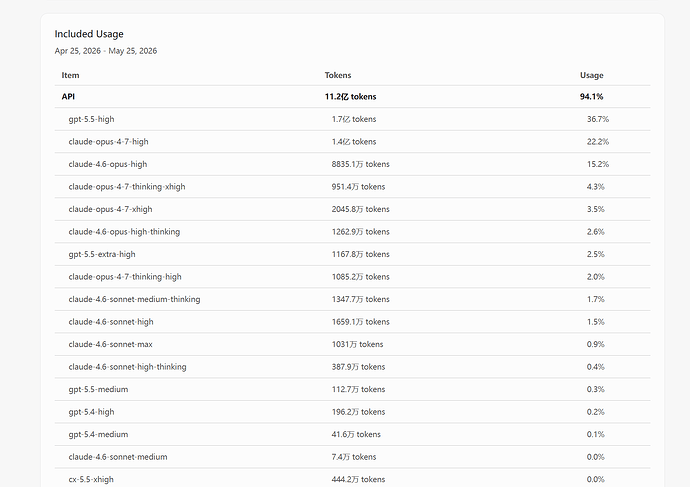Select the claude-opus-4-7-thinking-xhigh row name
690x487 pixels.
(x=127, y=187)
